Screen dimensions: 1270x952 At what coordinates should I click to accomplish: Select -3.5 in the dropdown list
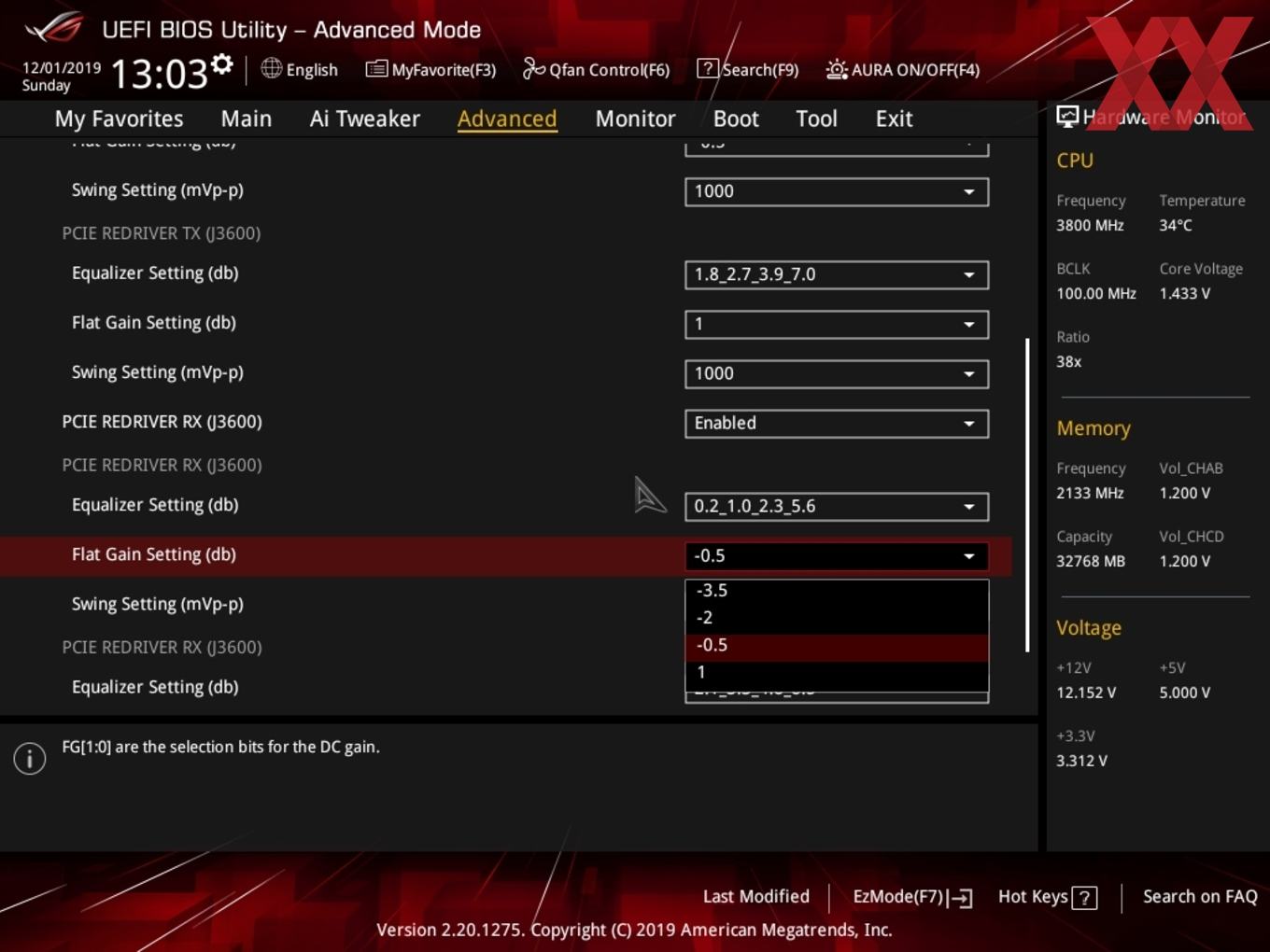click(837, 590)
